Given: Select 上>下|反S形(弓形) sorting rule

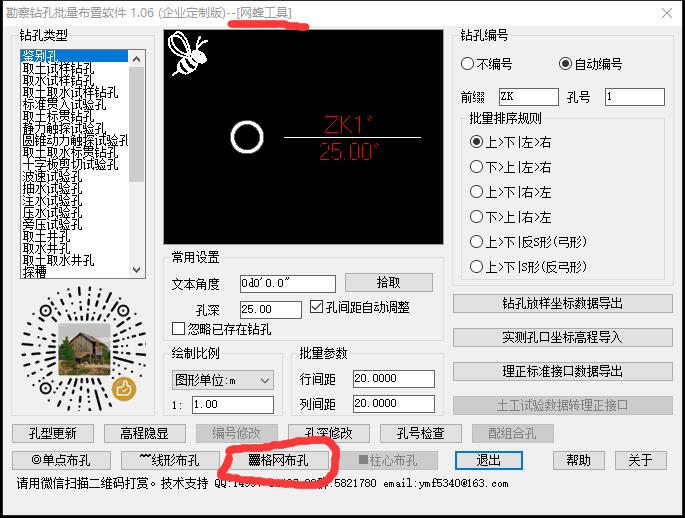Looking at the screenshot, I should [477, 242].
